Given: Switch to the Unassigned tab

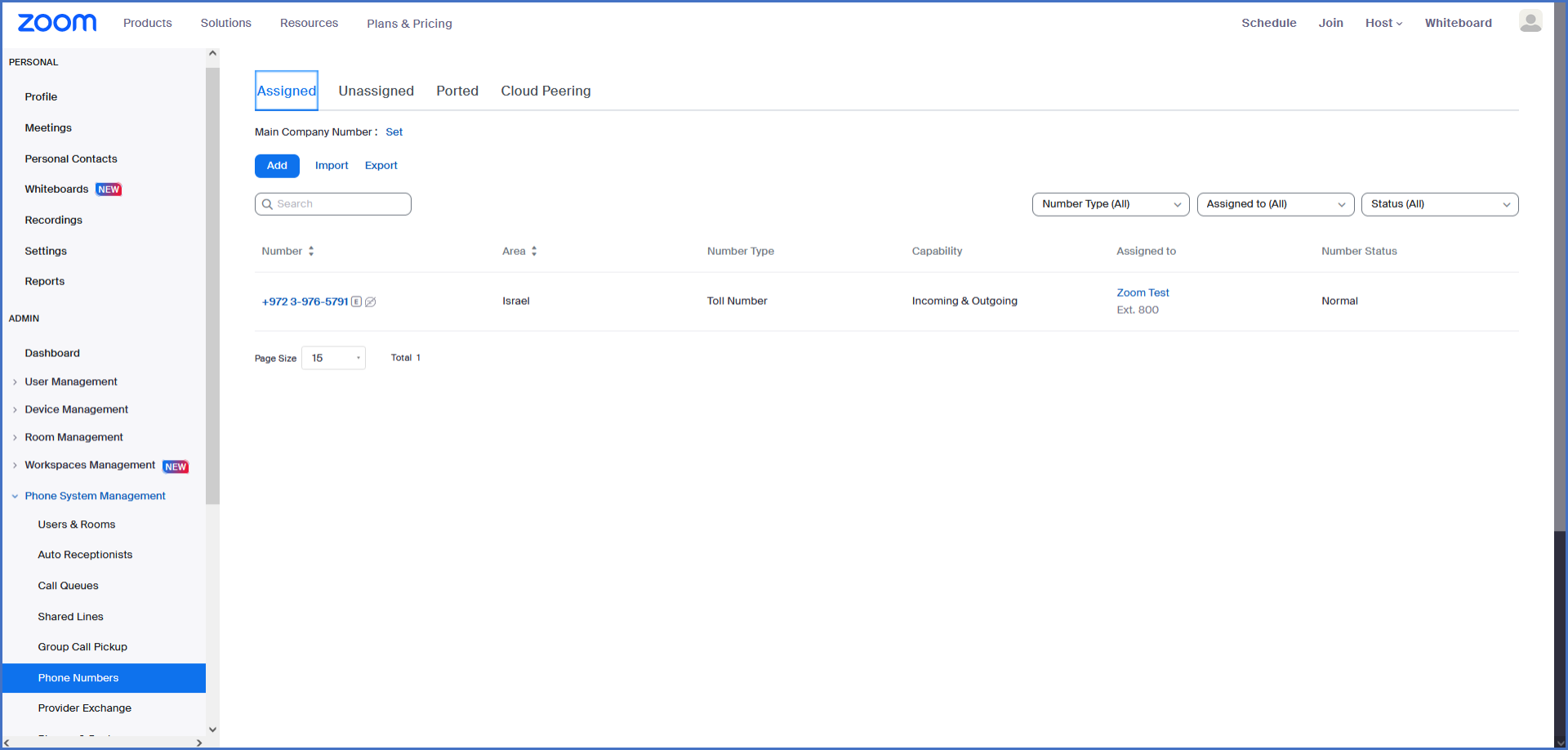Looking at the screenshot, I should click(376, 91).
